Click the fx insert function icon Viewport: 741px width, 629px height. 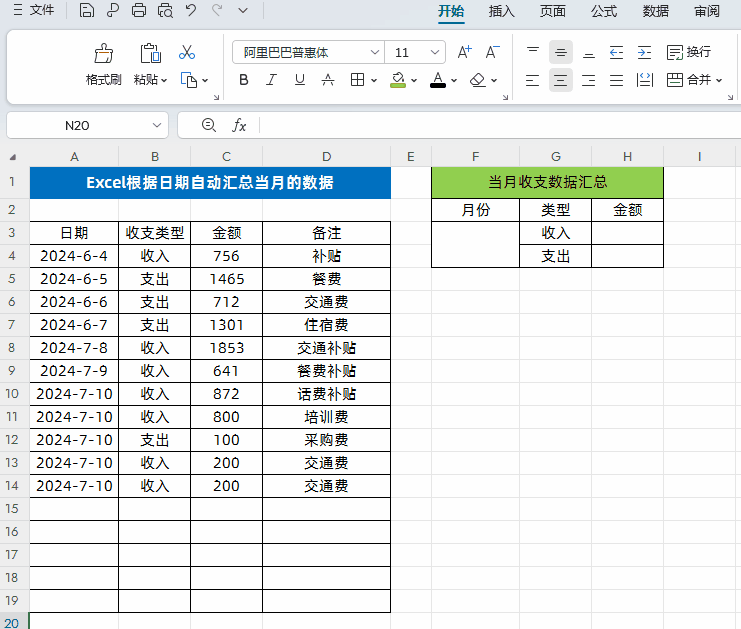[239, 125]
